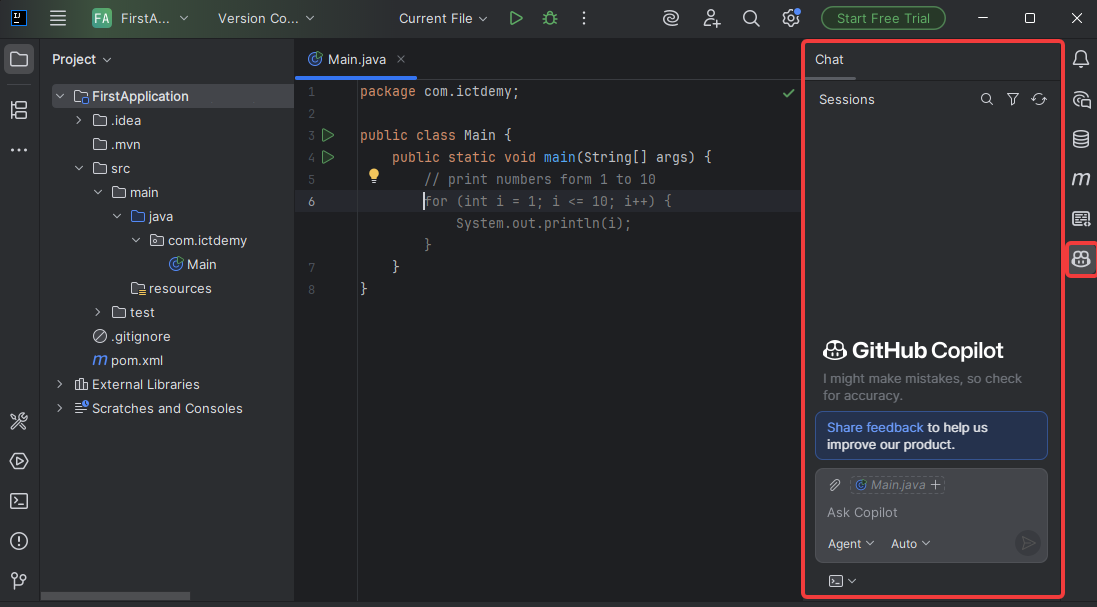This screenshot has height=607, width=1097.
Task: Click the green inspection checkmark
Action: click(x=788, y=92)
